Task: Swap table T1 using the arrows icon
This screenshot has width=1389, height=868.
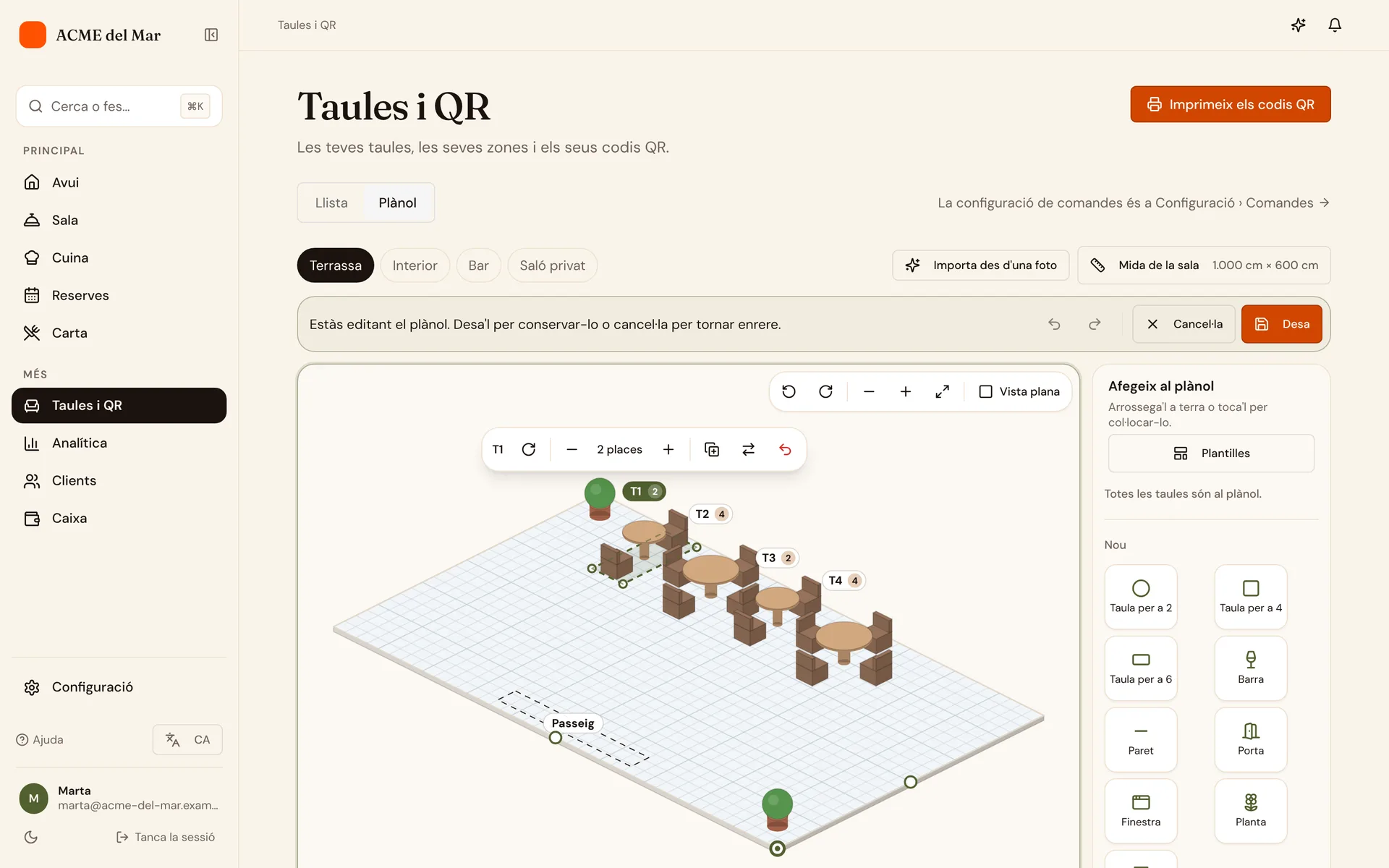Action: tap(749, 449)
